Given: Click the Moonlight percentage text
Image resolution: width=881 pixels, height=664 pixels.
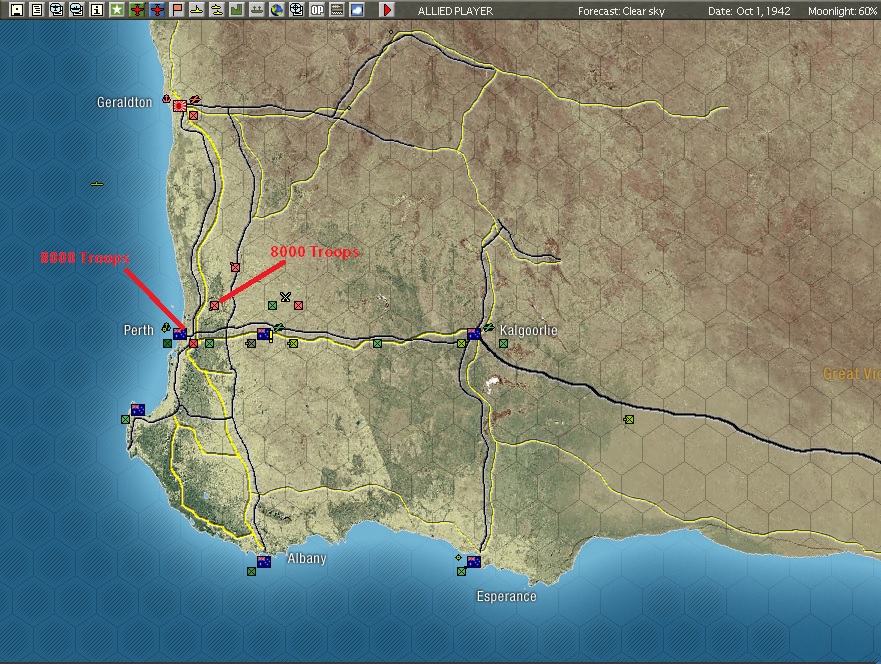Looking at the screenshot, I should coord(843,11).
